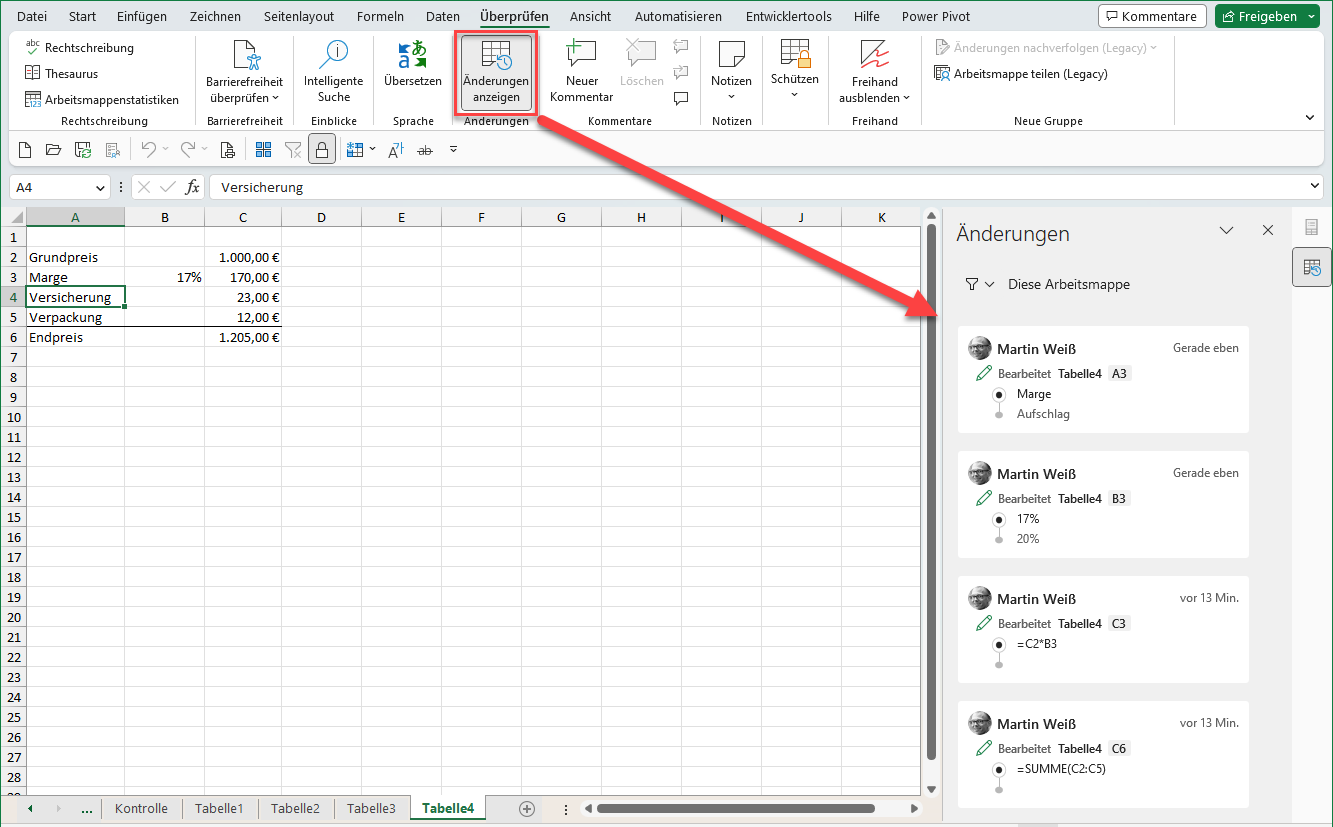Show Arbeitsmappenstatistiken
The width and height of the screenshot is (1333, 827).
click(x=102, y=99)
